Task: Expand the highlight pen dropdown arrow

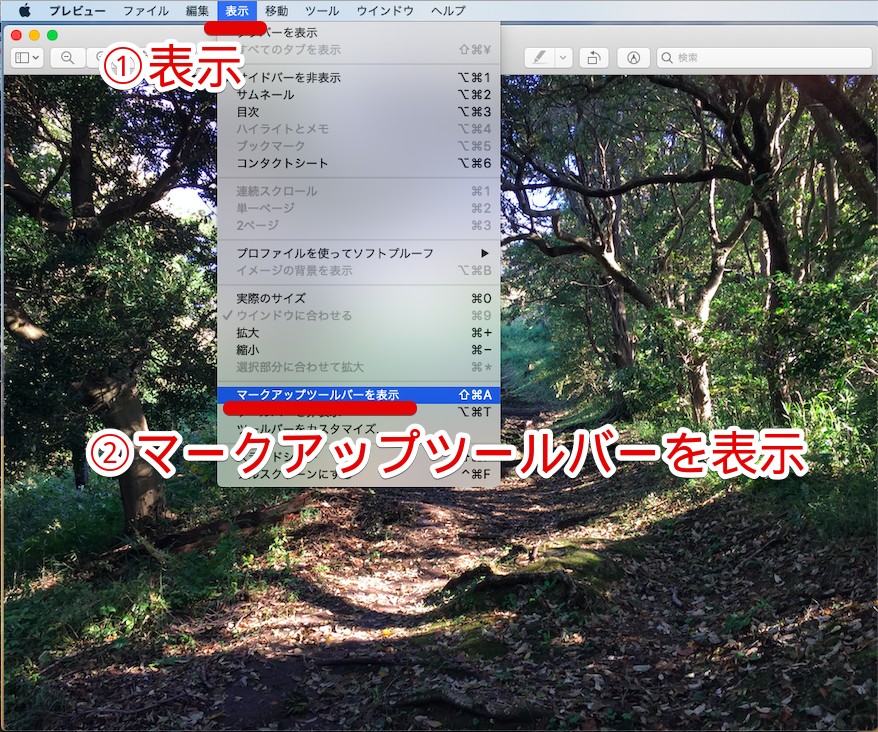Action: point(562,58)
